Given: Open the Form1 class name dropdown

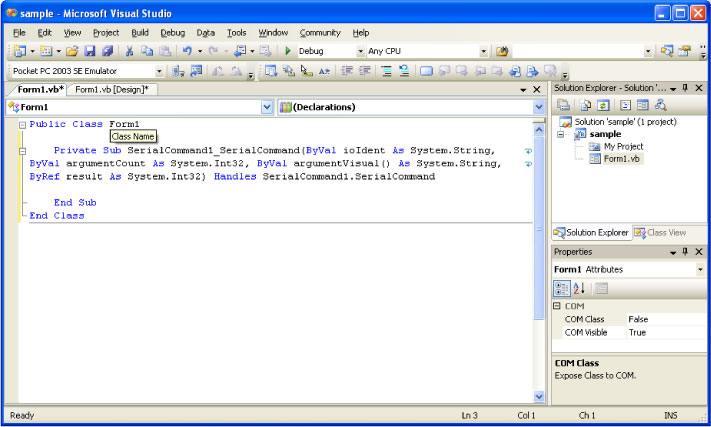Looking at the screenshot, I should (267, 107).
